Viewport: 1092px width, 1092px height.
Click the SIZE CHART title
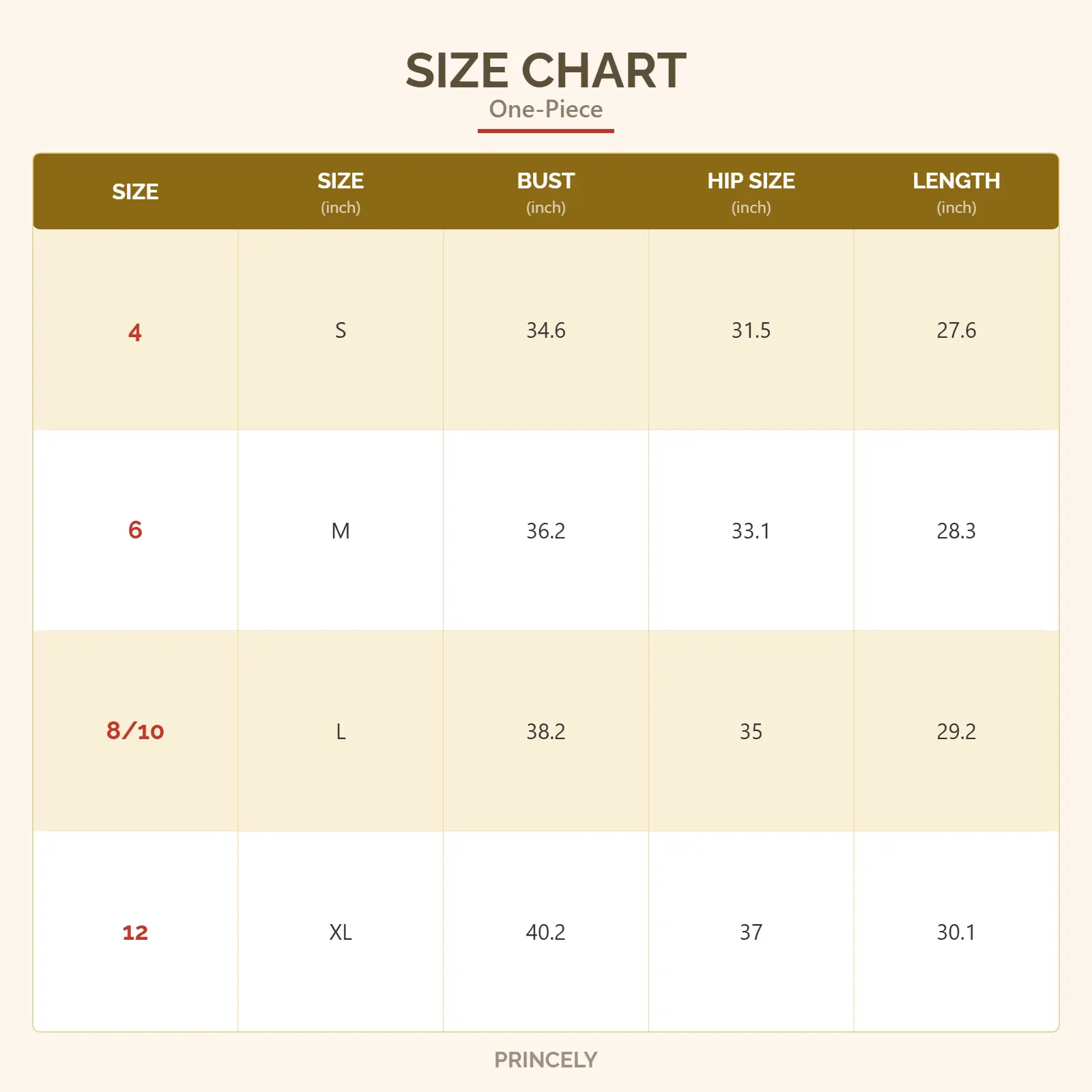(545, 71)
